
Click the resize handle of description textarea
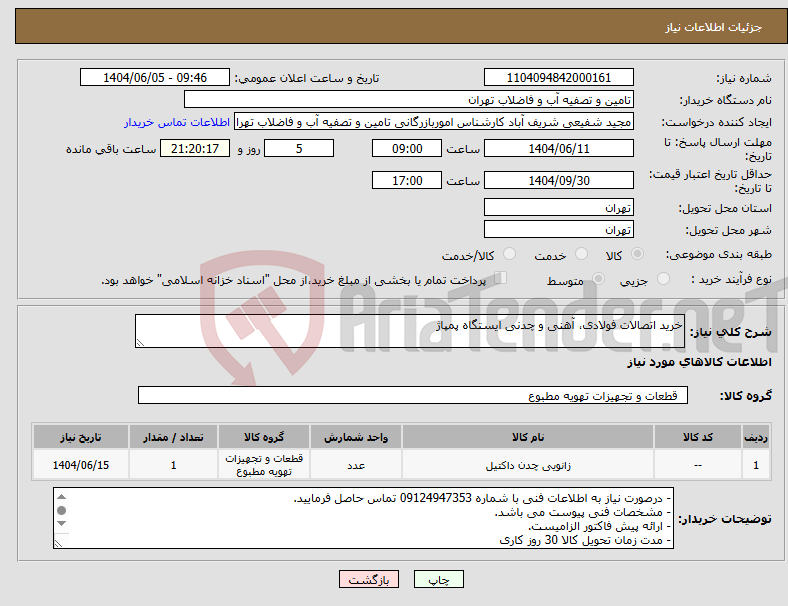pyautogui.click(x=140, y=343)
